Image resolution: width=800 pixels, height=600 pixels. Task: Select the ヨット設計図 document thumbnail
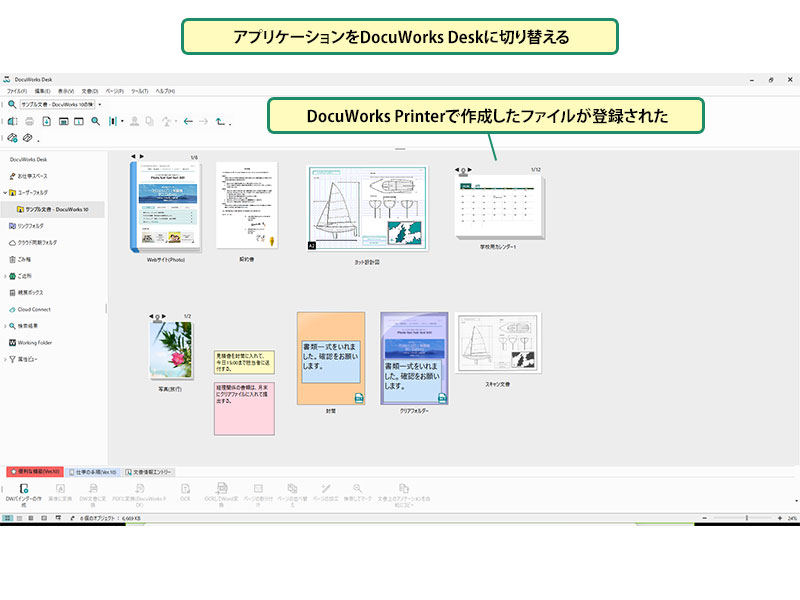(x=367, y=208)
